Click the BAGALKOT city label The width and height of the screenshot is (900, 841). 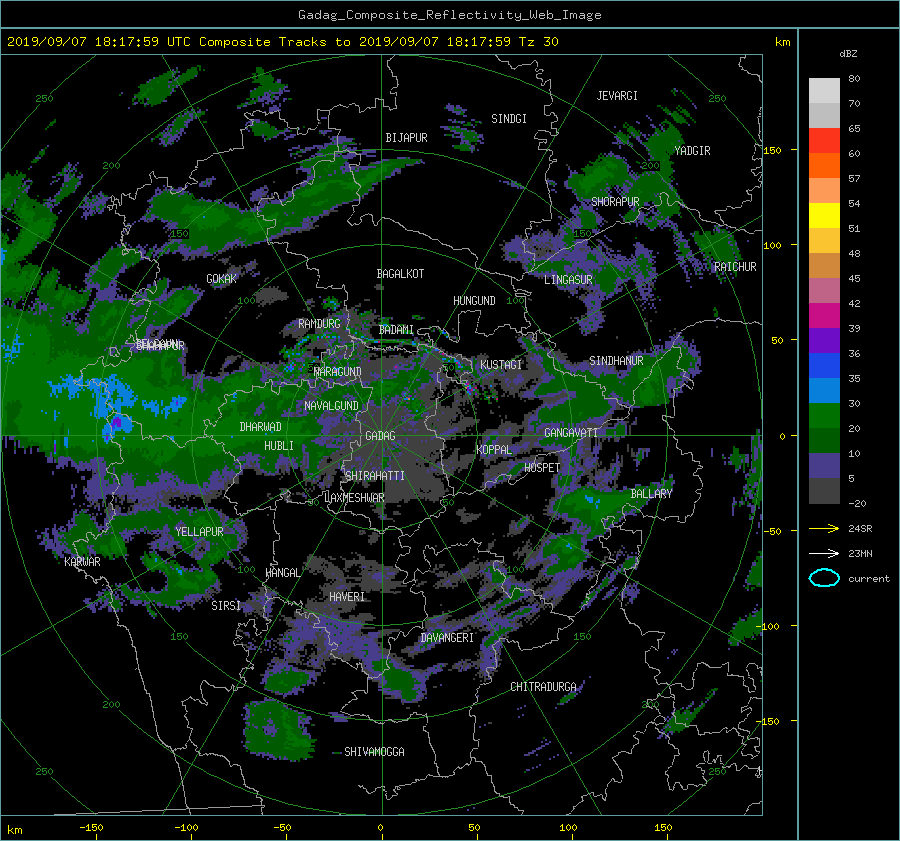click(x=400, y=274)
